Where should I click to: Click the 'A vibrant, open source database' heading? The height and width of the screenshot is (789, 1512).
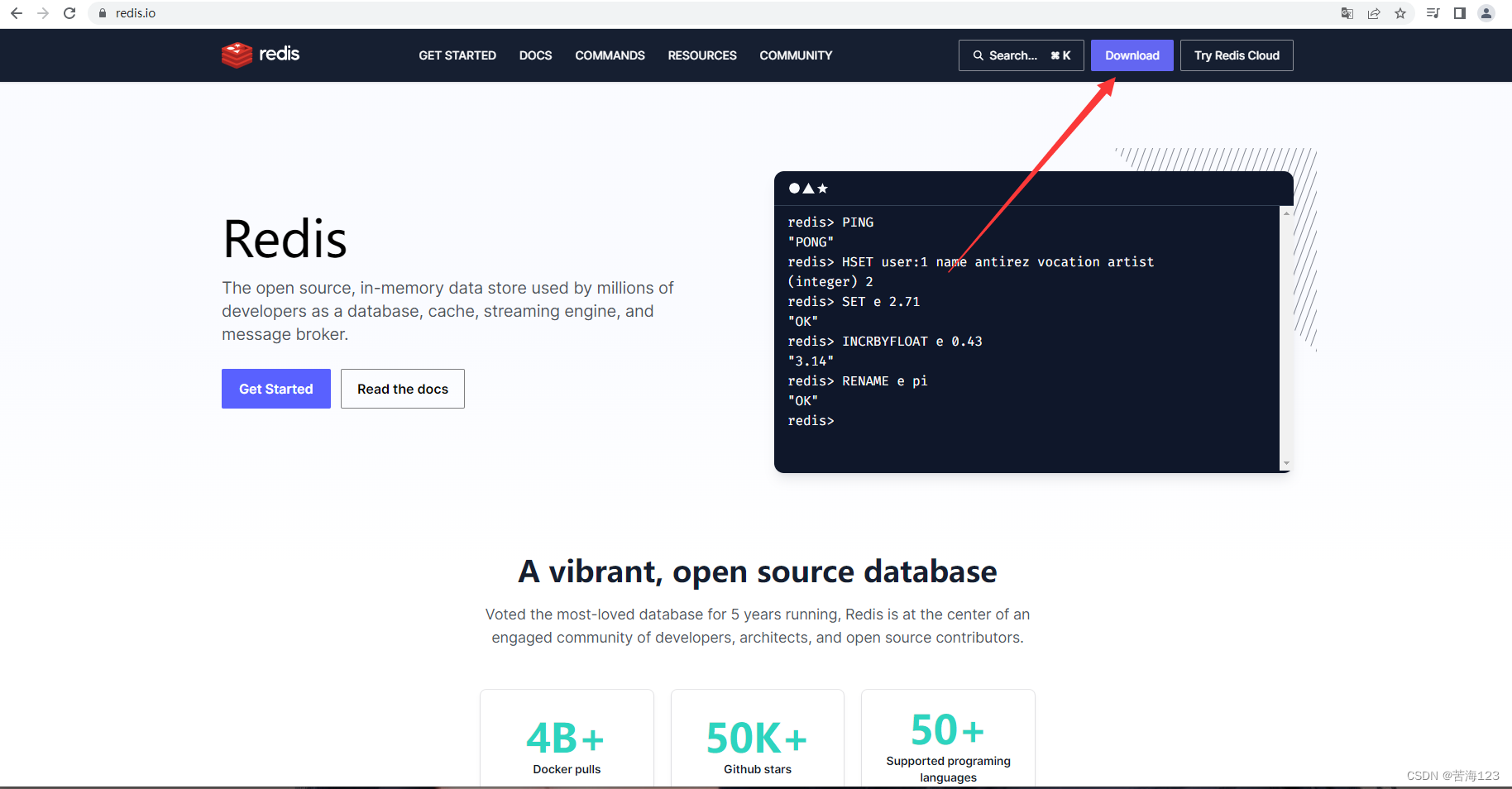[758, 571]
